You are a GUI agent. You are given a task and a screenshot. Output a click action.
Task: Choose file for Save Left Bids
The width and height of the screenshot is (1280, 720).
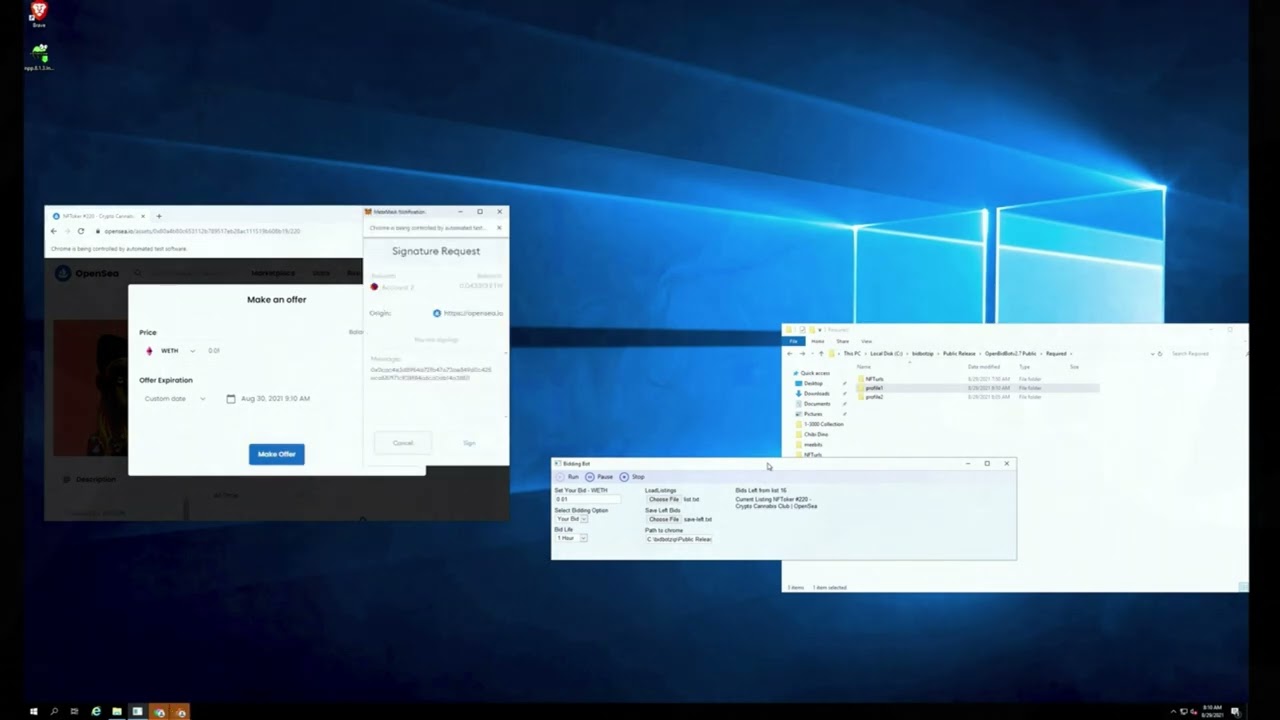663,519
